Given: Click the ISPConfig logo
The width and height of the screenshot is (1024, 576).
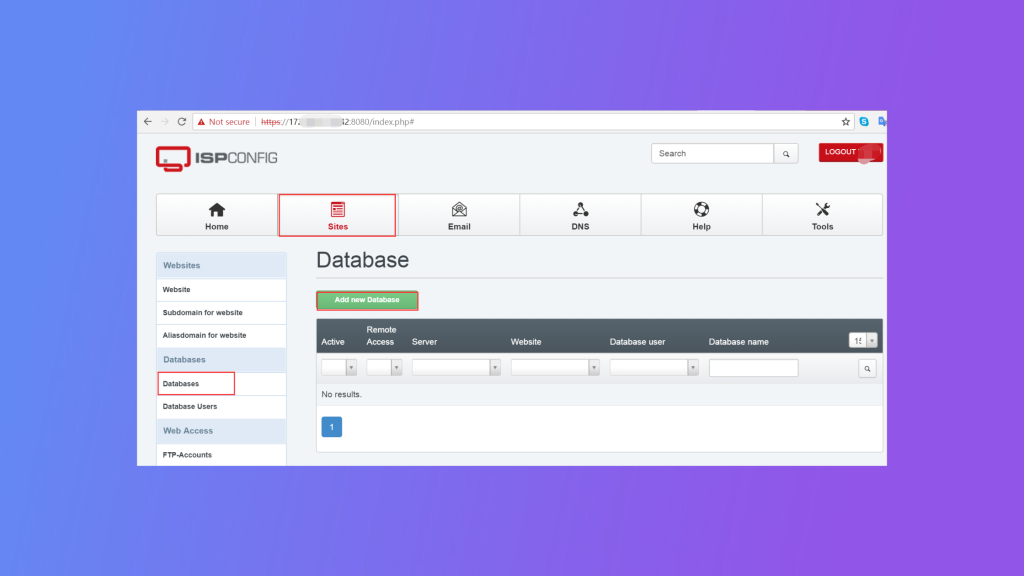Looking at the screenshot, I should (x=213, y=158).
